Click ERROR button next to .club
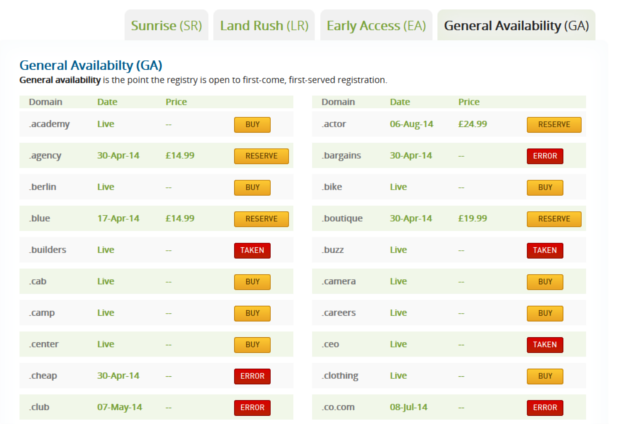Viewport: 620px width, 424px height. [x=252, y=407]
